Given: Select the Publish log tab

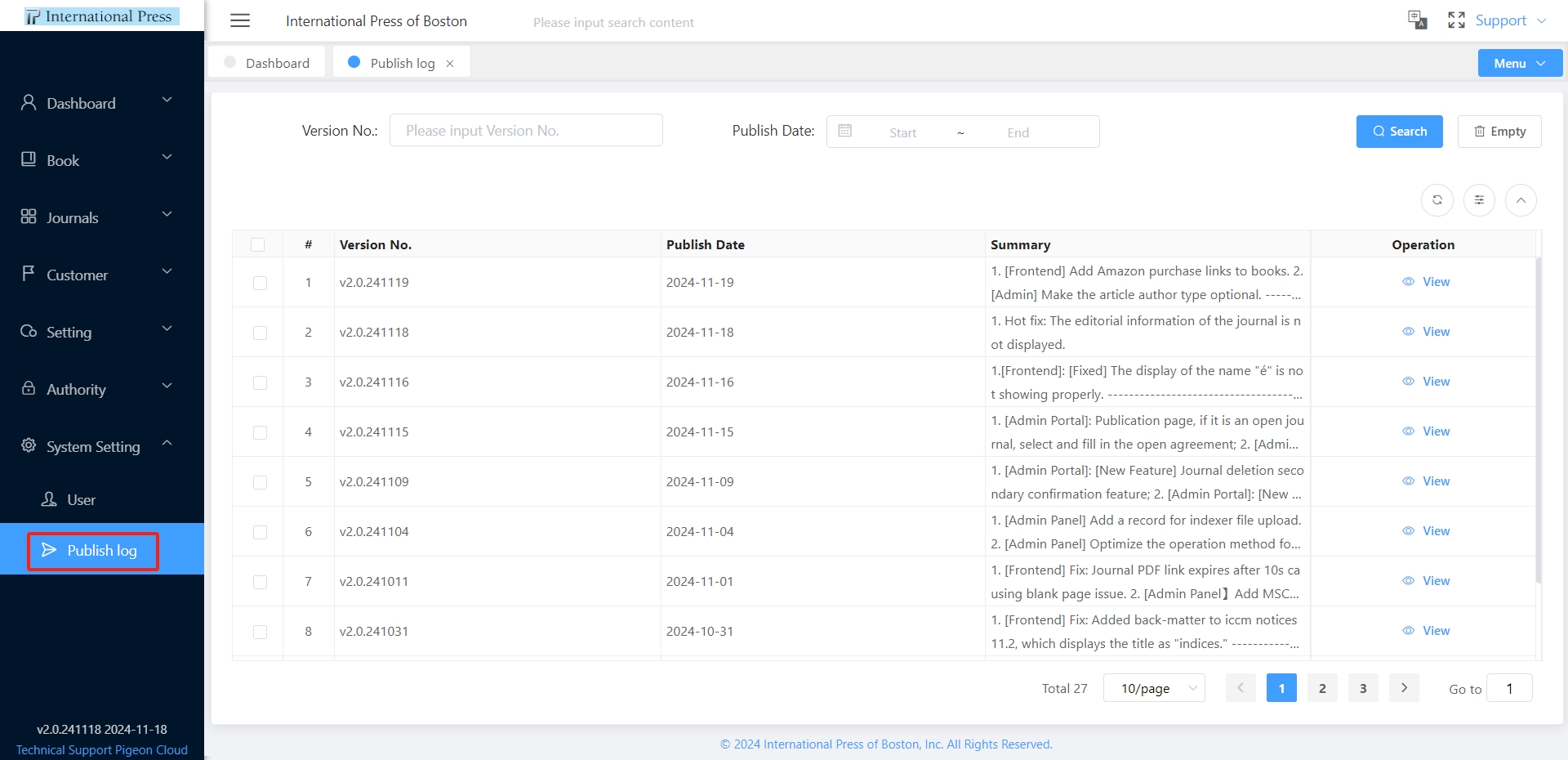Looking at the screenshot, I should [x=402, y=63].
